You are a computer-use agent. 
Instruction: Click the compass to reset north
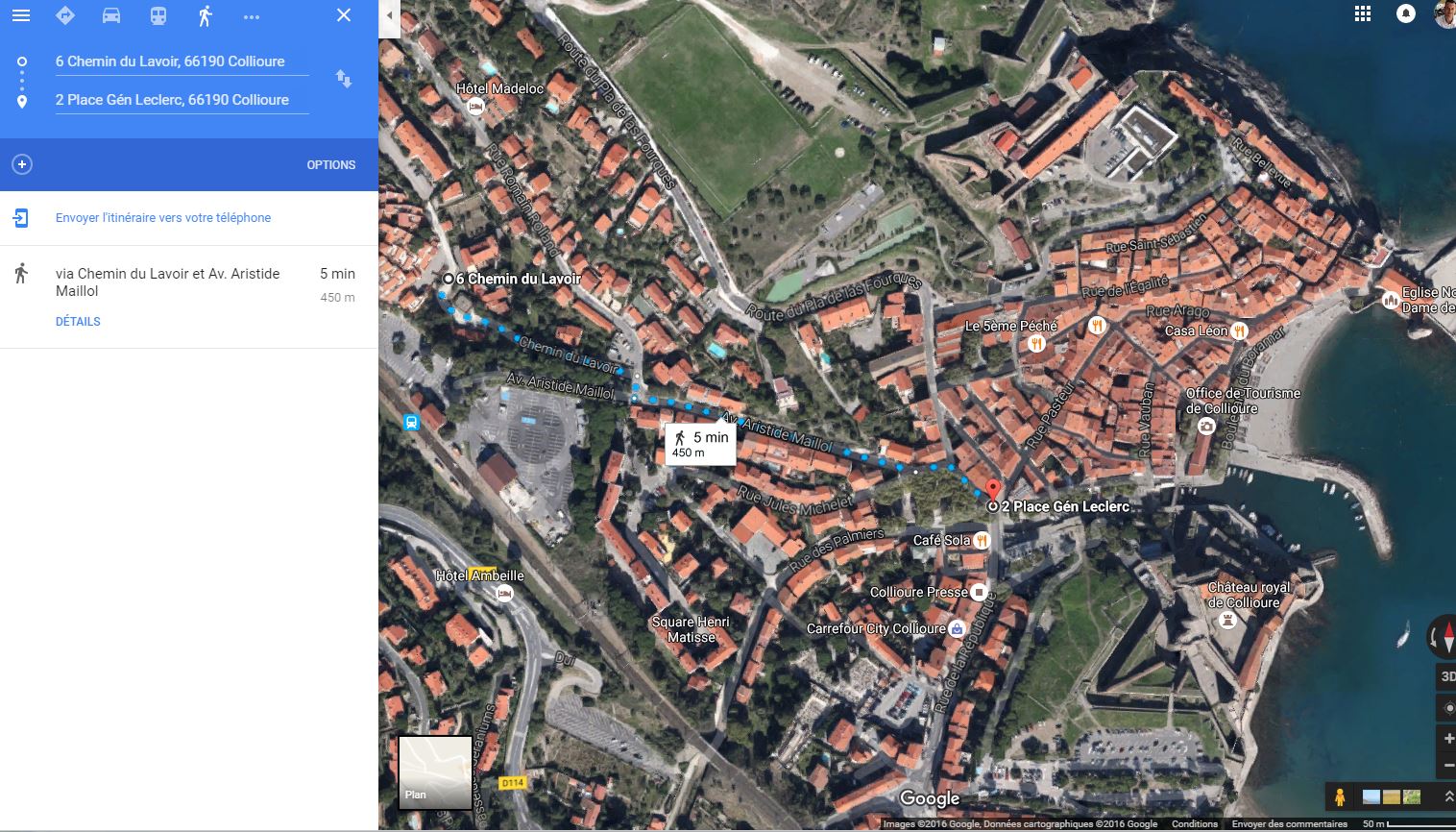1443,635
